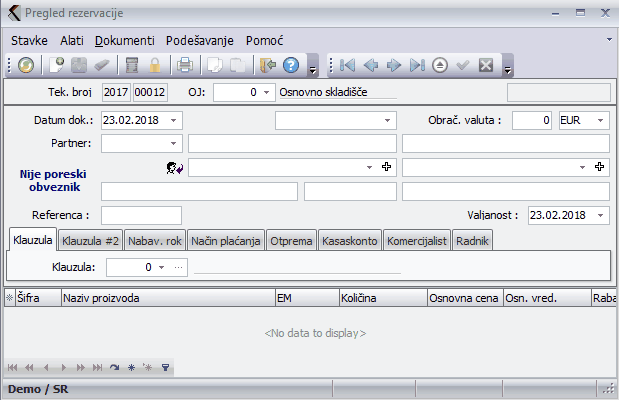Click the filter funnel icon below grid
This screenshot has width=619, height=400.
[x=165, y=368]
